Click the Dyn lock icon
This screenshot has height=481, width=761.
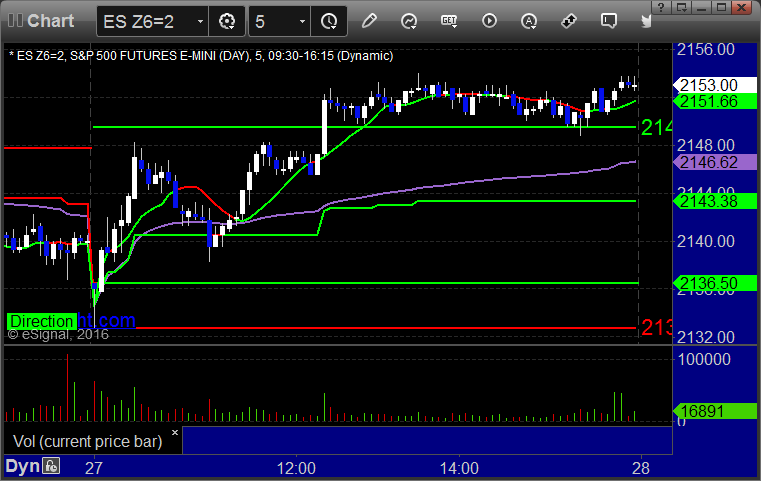point(51,466)
